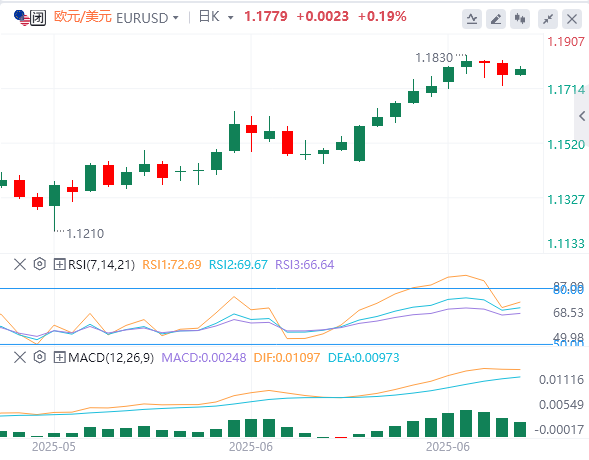Expand the right side panel chevron

point(582,116)
